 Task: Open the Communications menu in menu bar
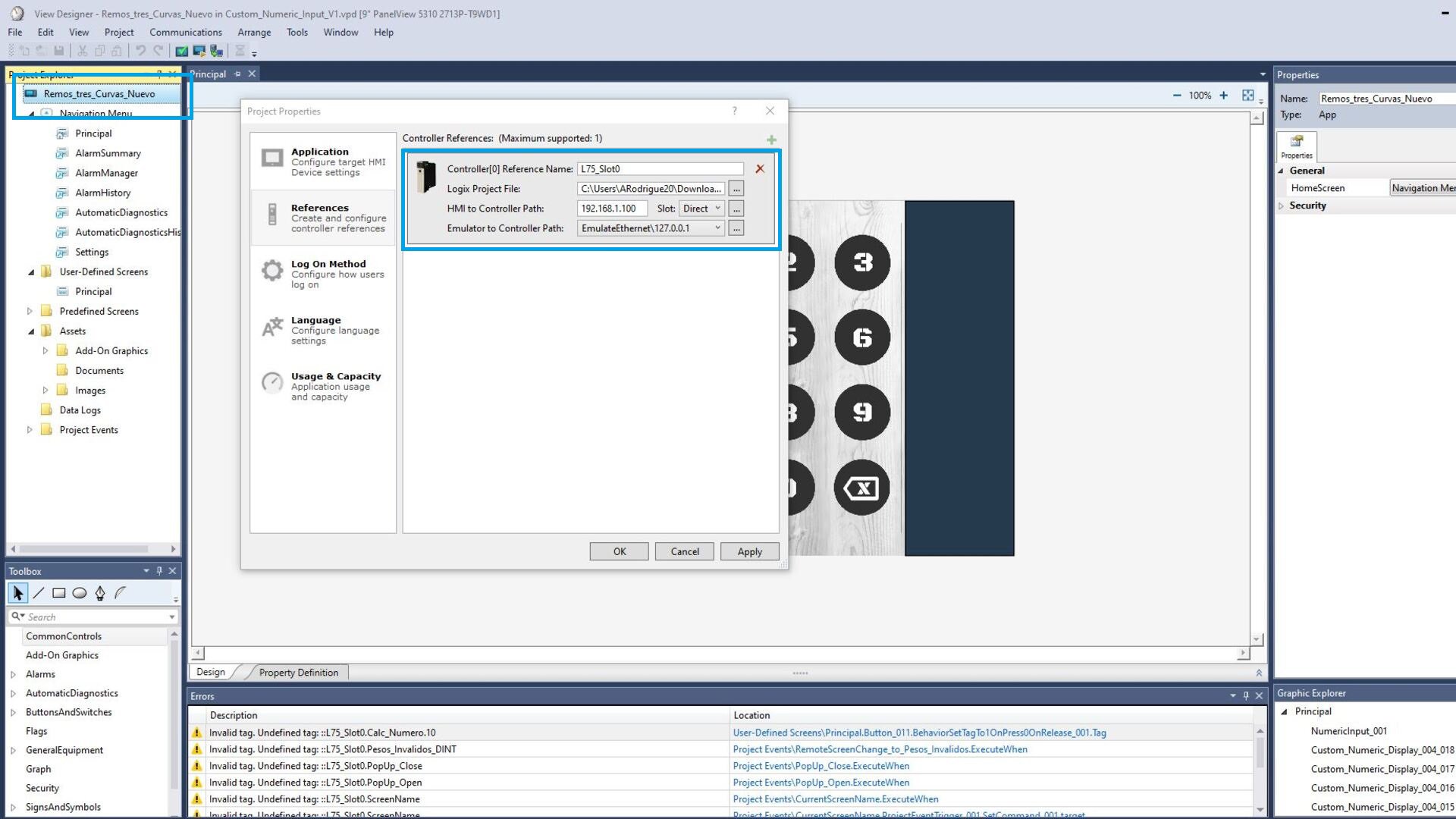pyautogui.click(x=185, y=32)
